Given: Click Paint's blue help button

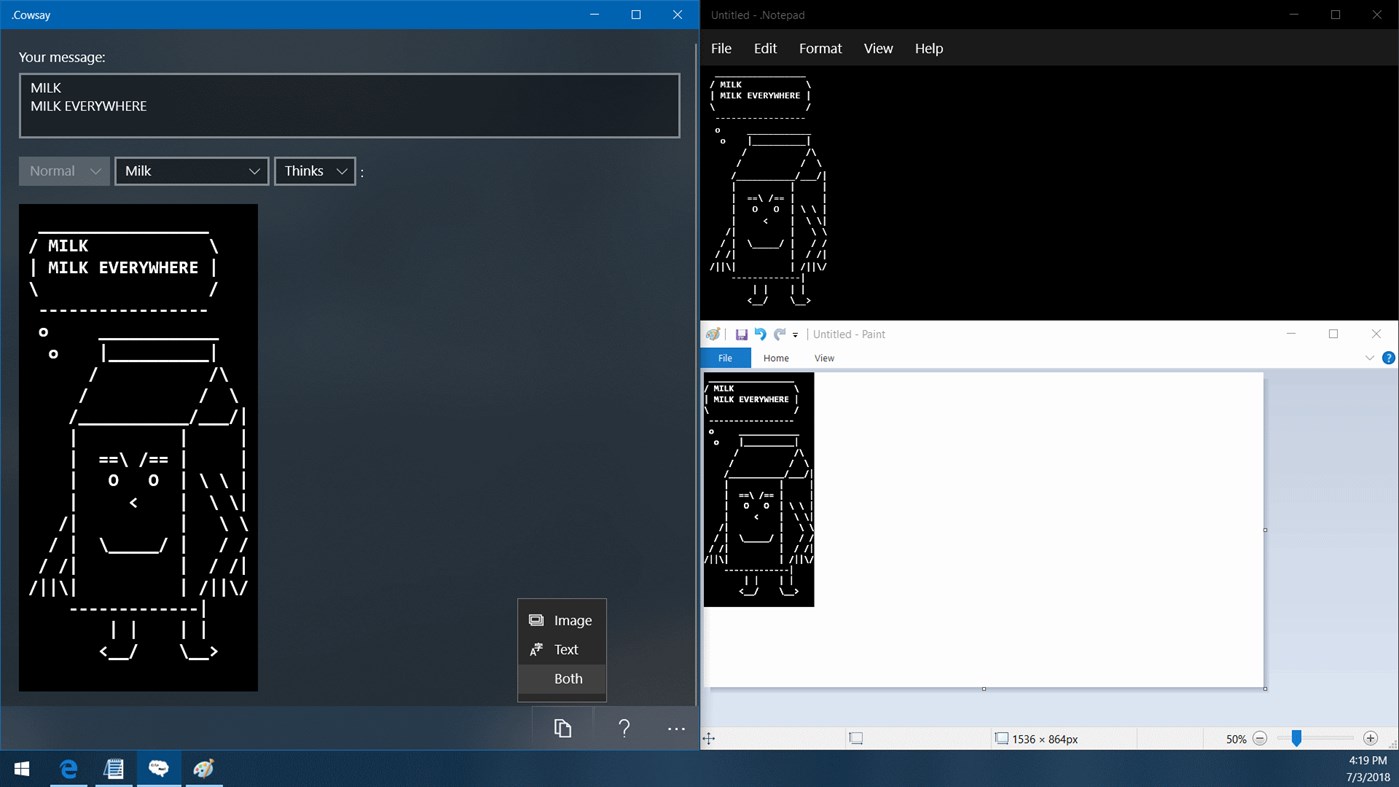Looking at the screenshot, I should click(x=1388, y=357).
